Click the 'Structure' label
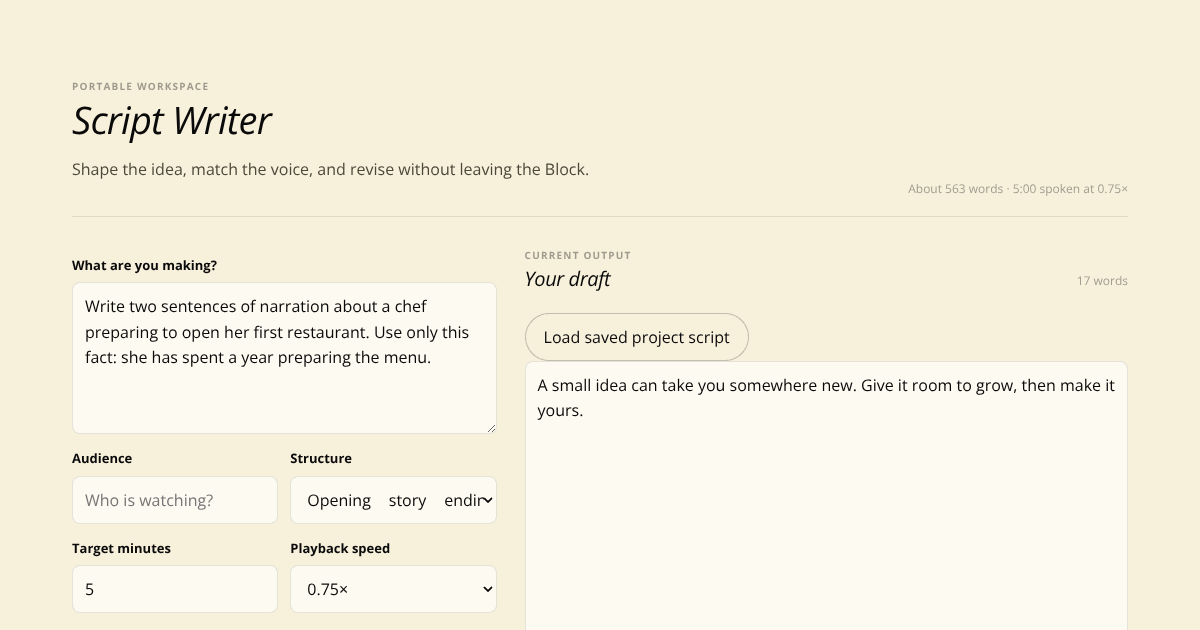This screenshot has height=630, width=1200. pos(321,458)
